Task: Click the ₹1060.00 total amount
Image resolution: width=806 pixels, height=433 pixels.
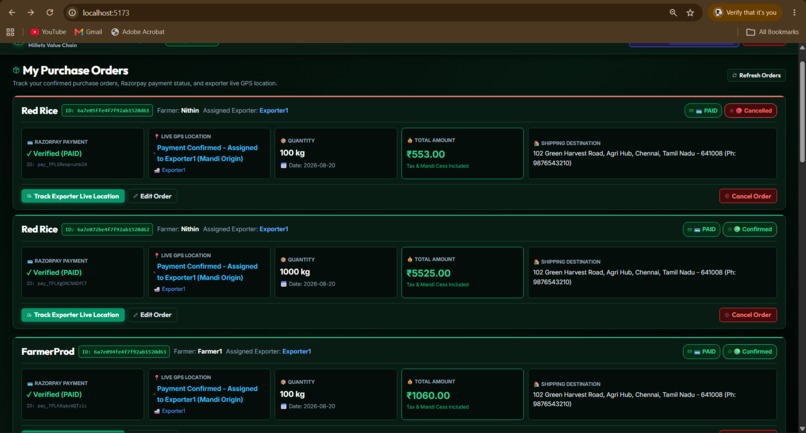Action: [428, 395]
